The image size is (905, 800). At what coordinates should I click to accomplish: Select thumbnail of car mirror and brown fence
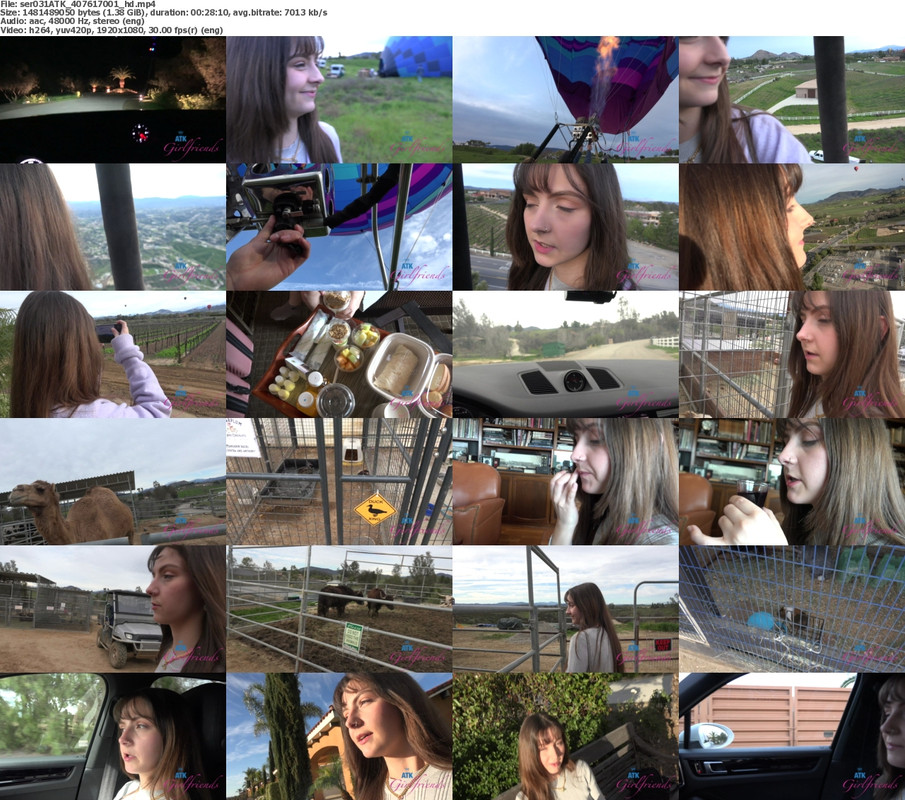coord(792,737)
